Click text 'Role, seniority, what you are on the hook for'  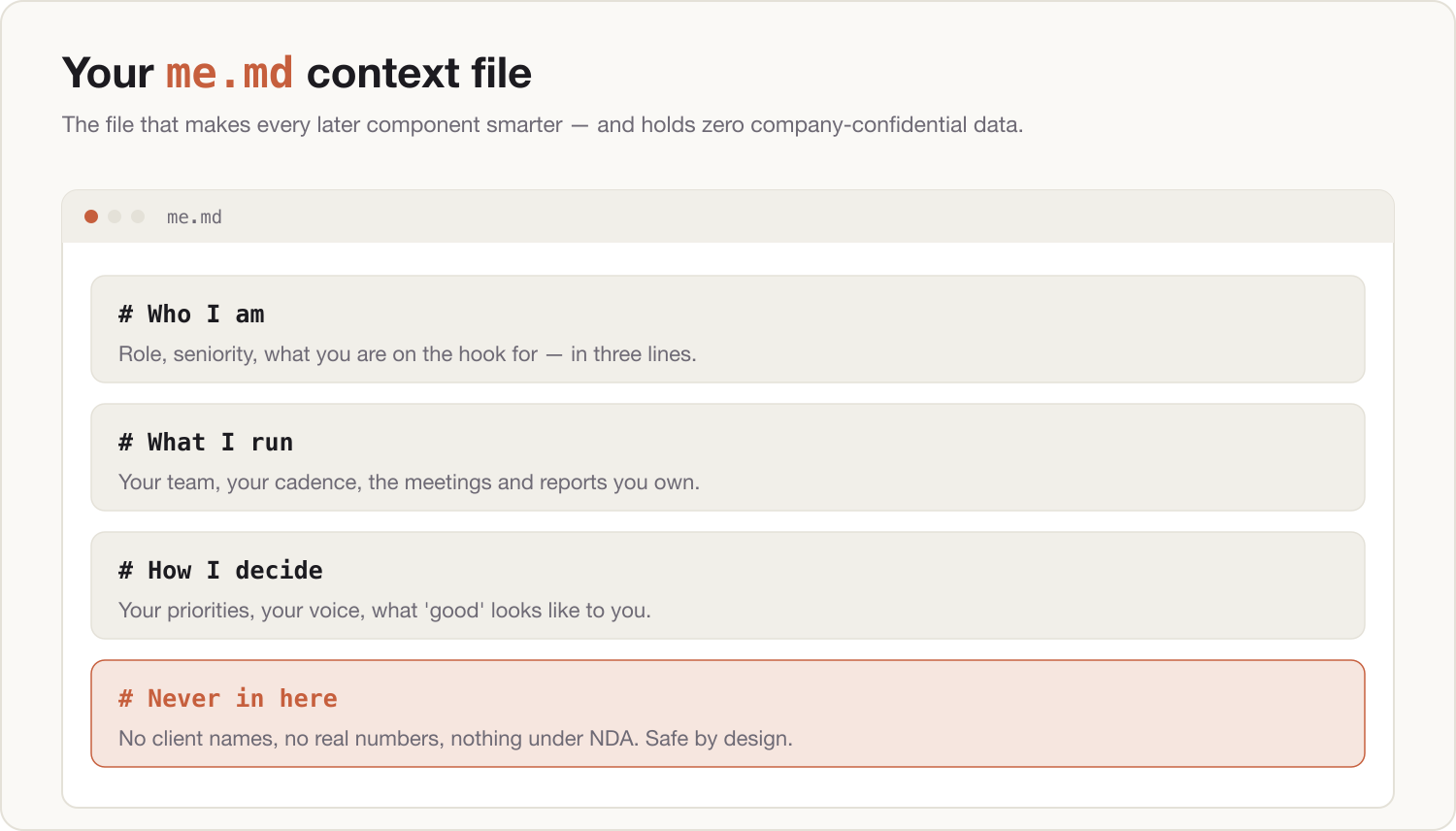click(x=328, y=354)
